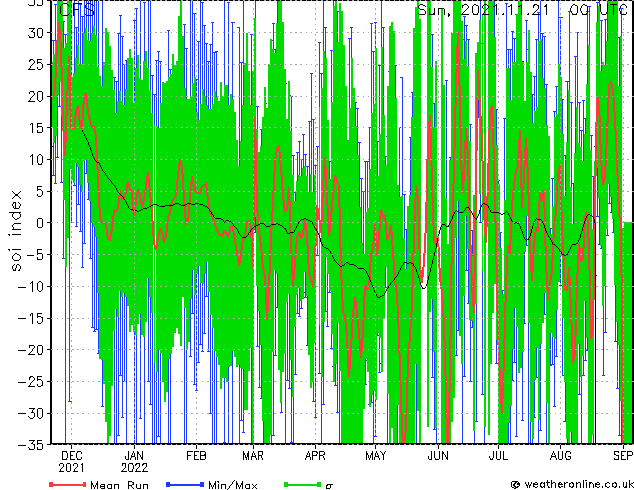Screen dimensions: 634x490
Task: Select the y-axis label "-15"
Action: [x=31, y=318]
